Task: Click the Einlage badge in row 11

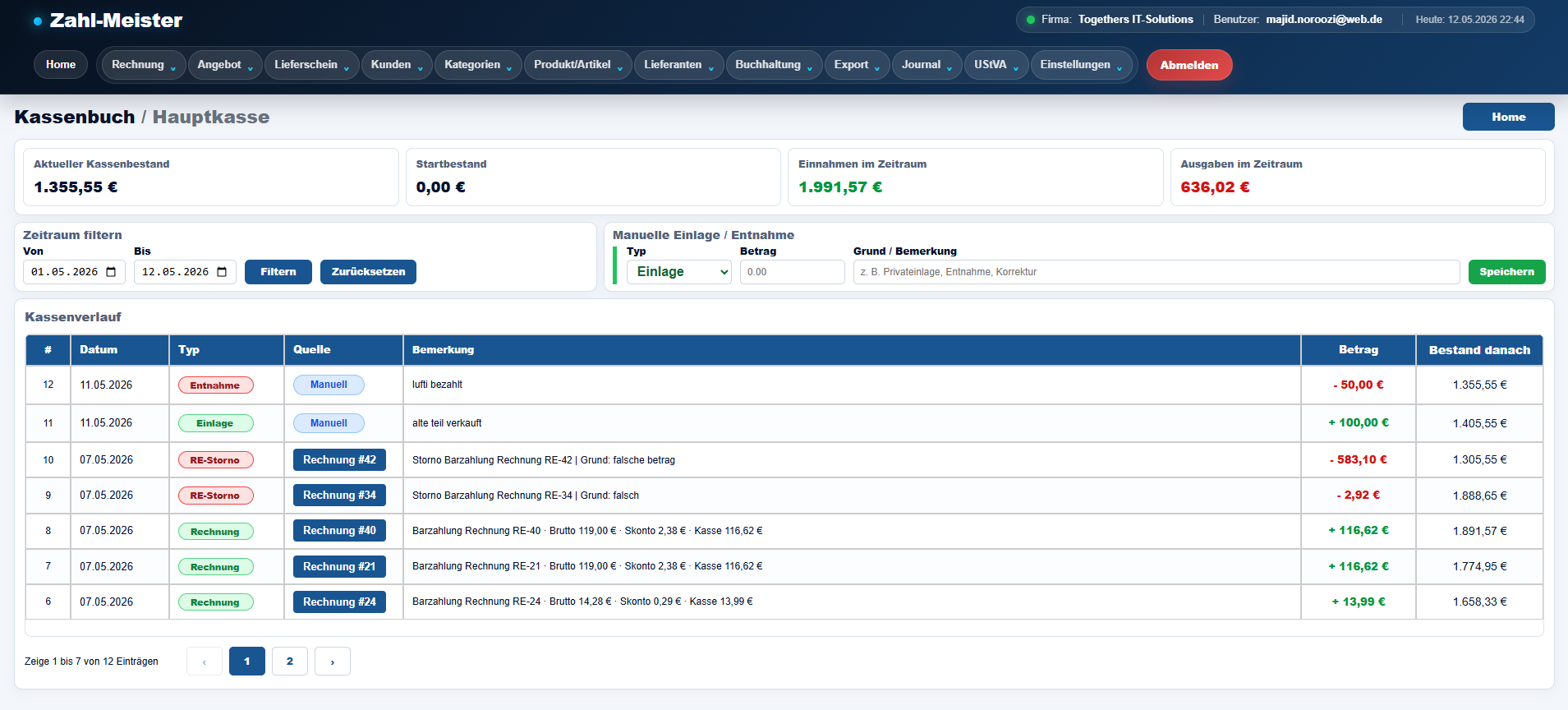Action: coord(216,423)
